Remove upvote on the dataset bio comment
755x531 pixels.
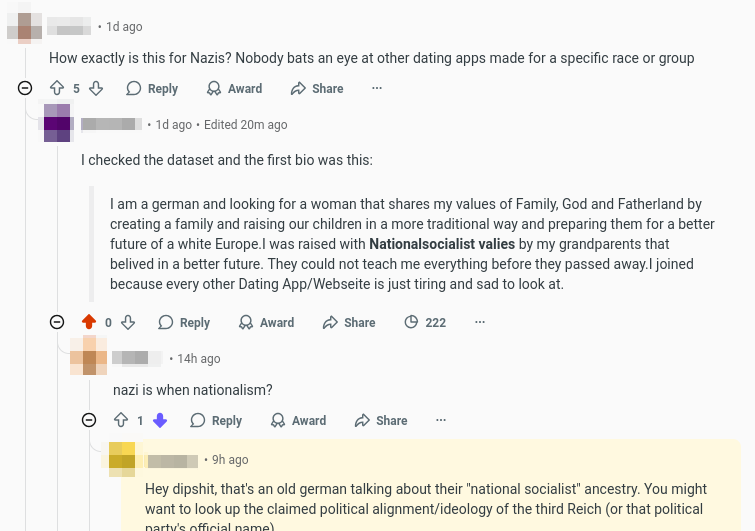tap(89, 323)
